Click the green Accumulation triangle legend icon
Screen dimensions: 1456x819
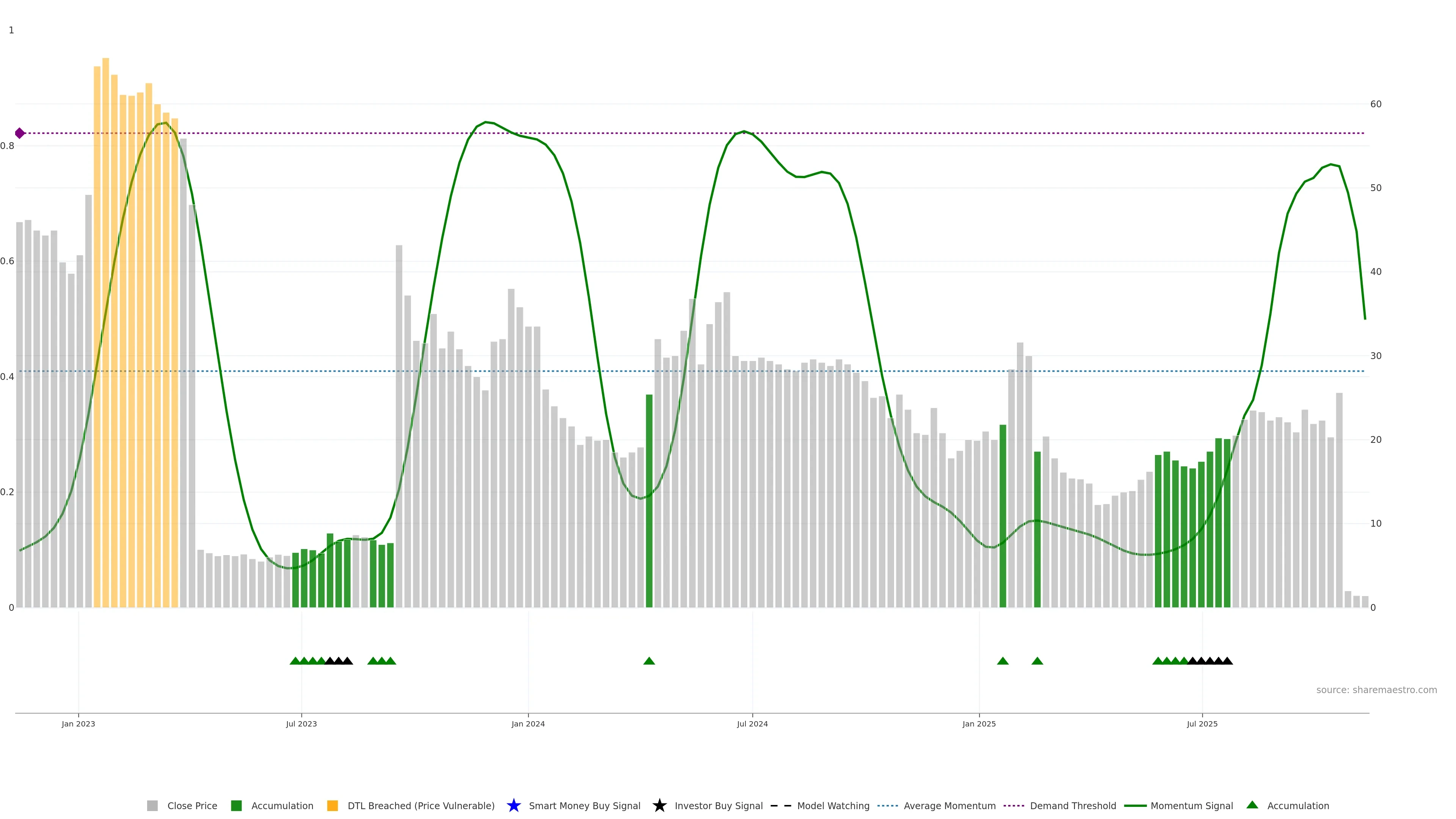click(1252, 805)
